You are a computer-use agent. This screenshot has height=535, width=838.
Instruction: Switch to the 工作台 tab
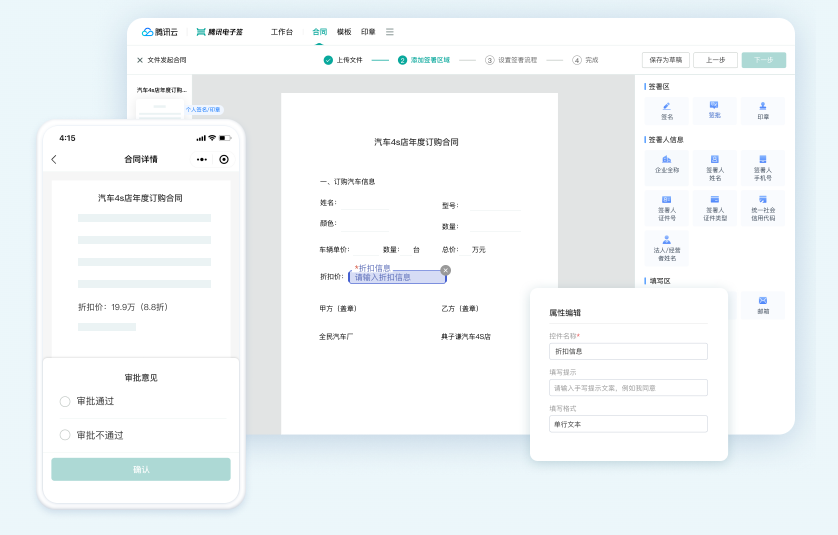tap(282, 32)
